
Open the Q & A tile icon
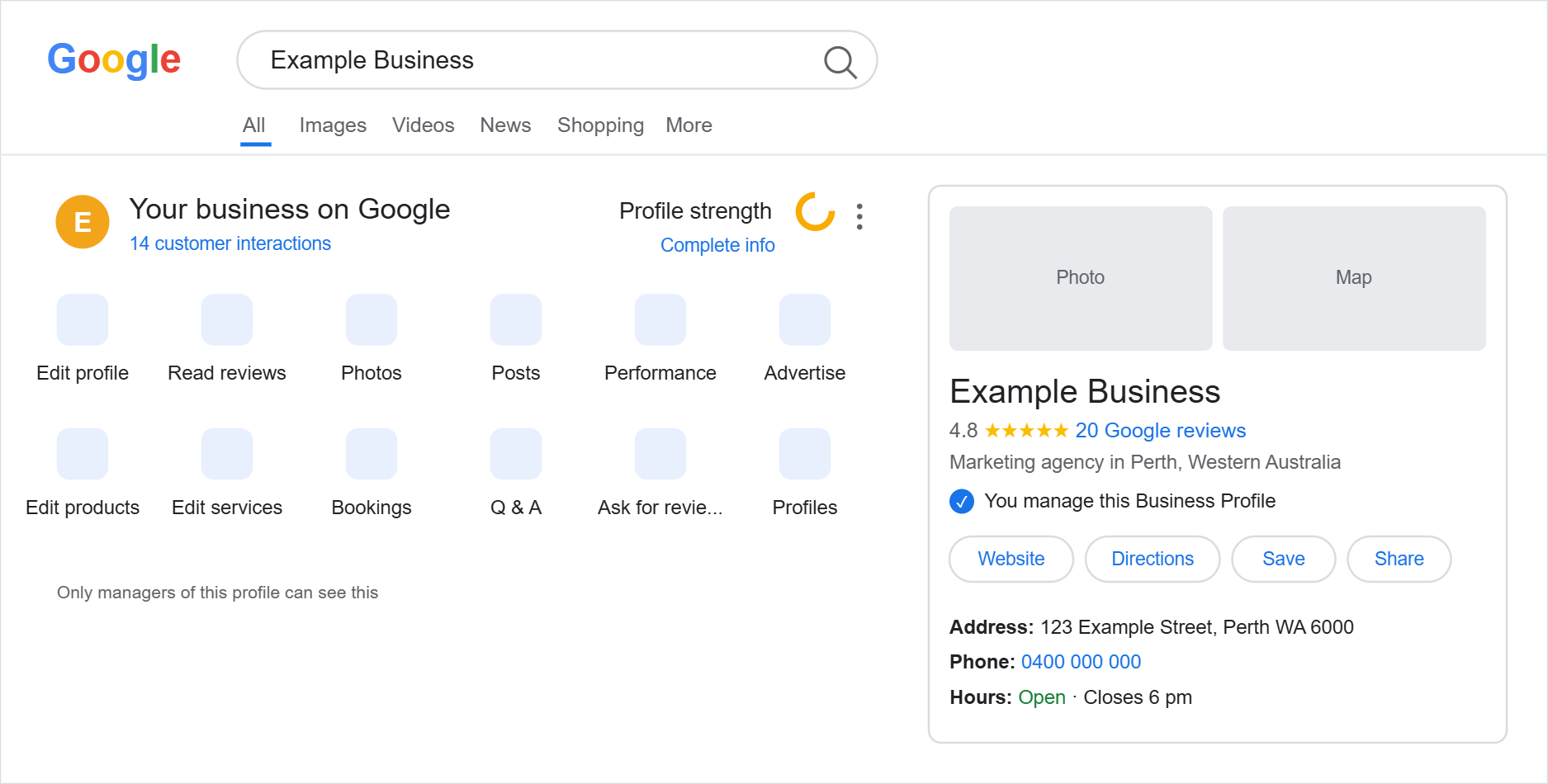tap(516, 454)
